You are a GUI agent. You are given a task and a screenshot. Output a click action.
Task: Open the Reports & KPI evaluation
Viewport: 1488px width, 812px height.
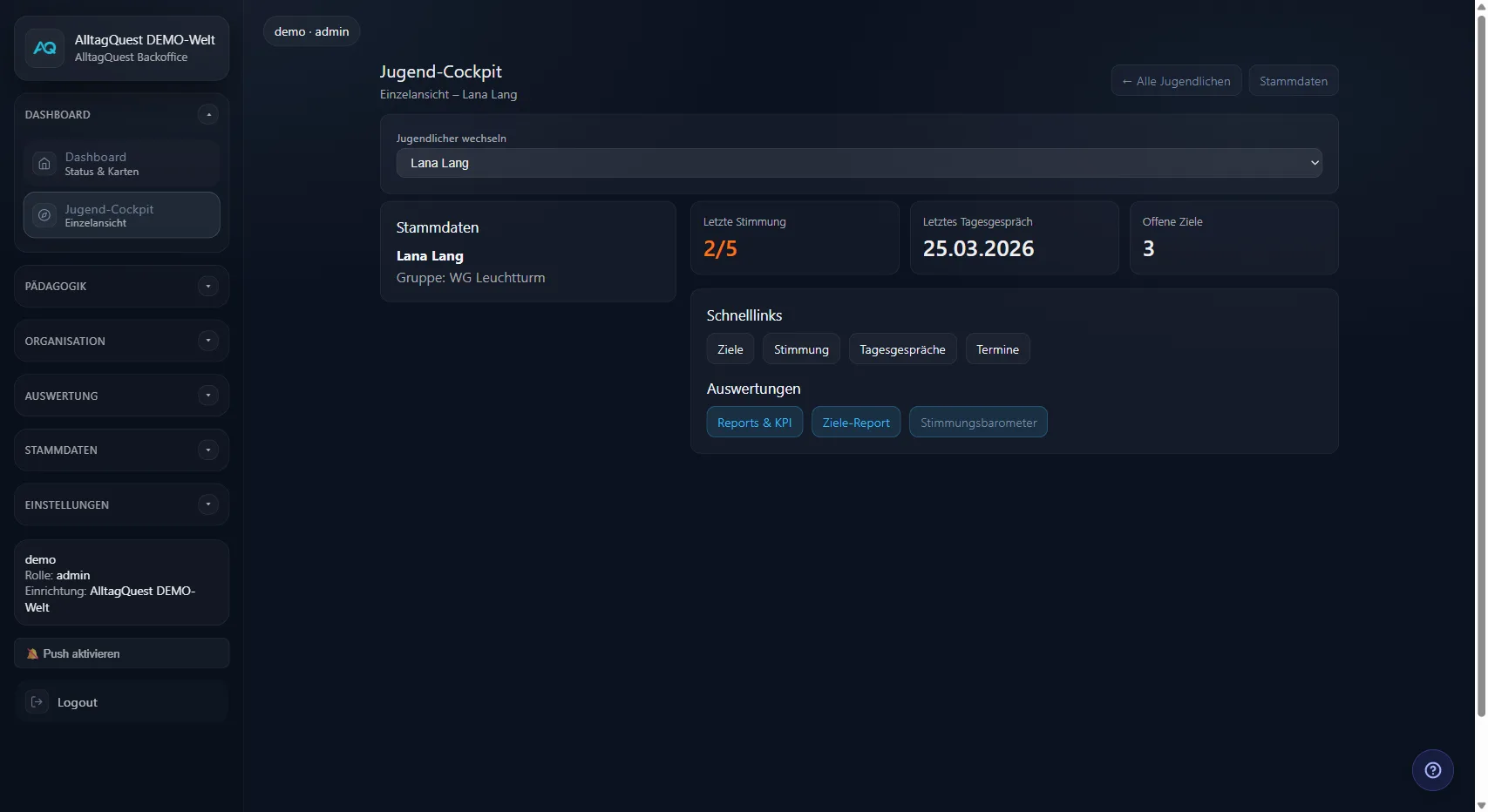[754, 423]
